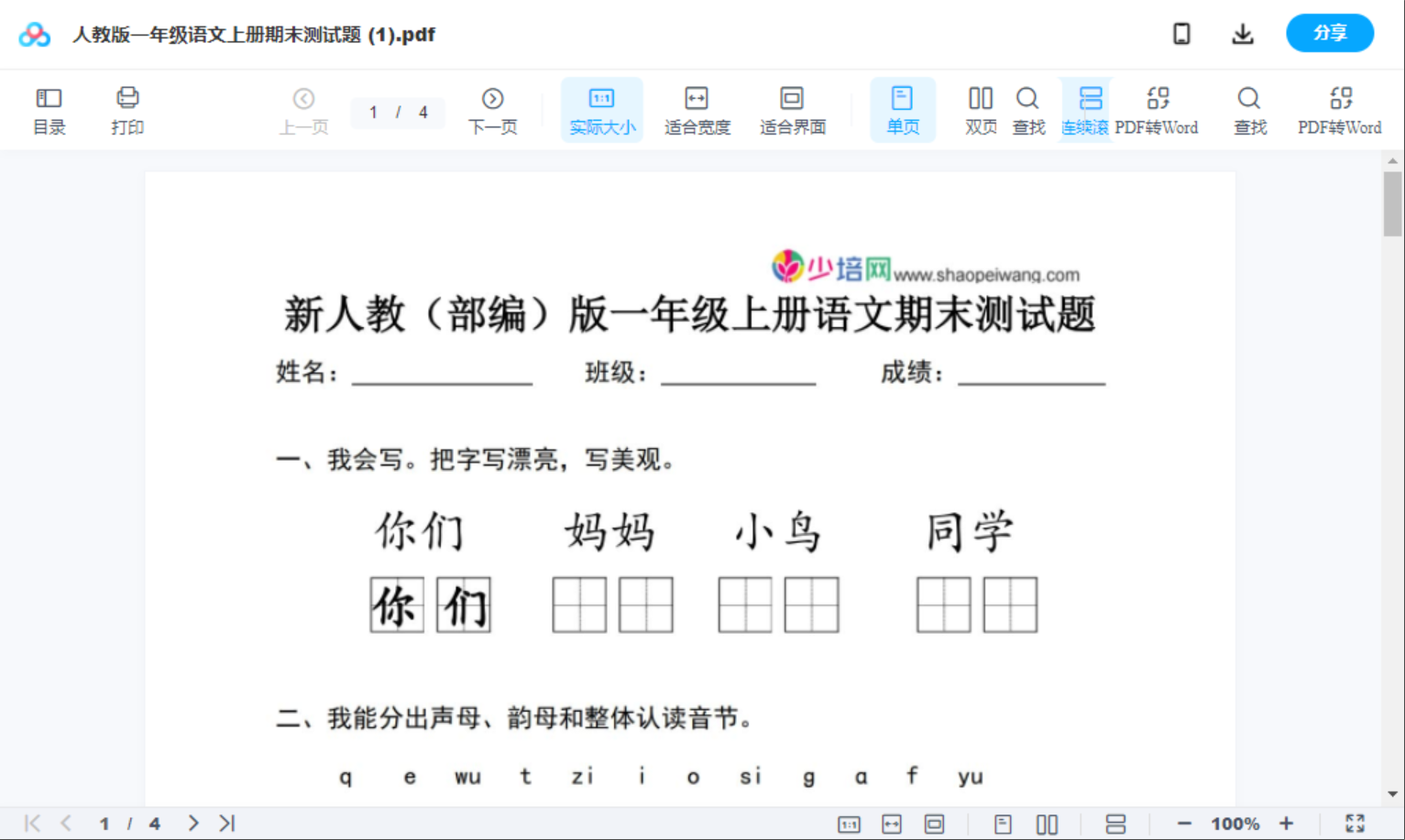Enter fullscreen mode from bottom toolbar
The image size is (1405, 840).
[1356, 823]
